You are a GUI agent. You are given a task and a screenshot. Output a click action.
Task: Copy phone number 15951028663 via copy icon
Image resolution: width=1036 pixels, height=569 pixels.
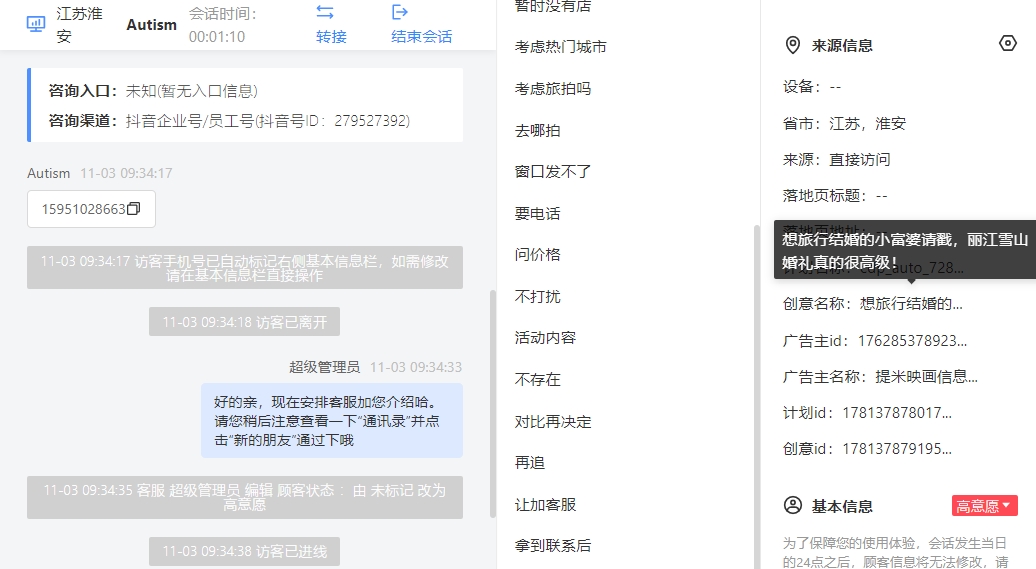coord(133,209)
